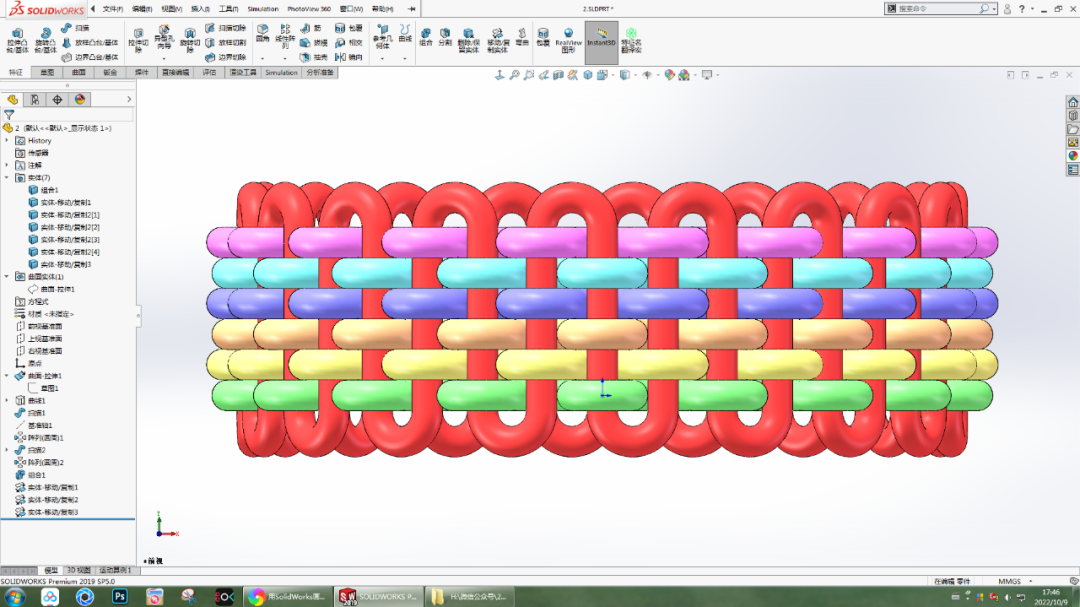The height and width of the screenshot is (607, 1080).
Task: Click the 扫描切除 swept cut tool
Action: coord(226,28)
